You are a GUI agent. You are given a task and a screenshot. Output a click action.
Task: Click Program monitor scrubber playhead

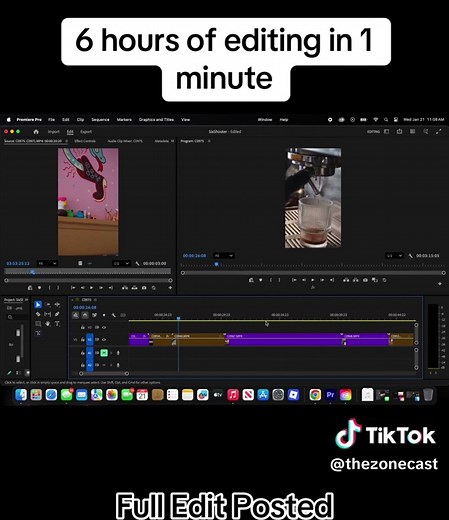(x=216, y=264)
